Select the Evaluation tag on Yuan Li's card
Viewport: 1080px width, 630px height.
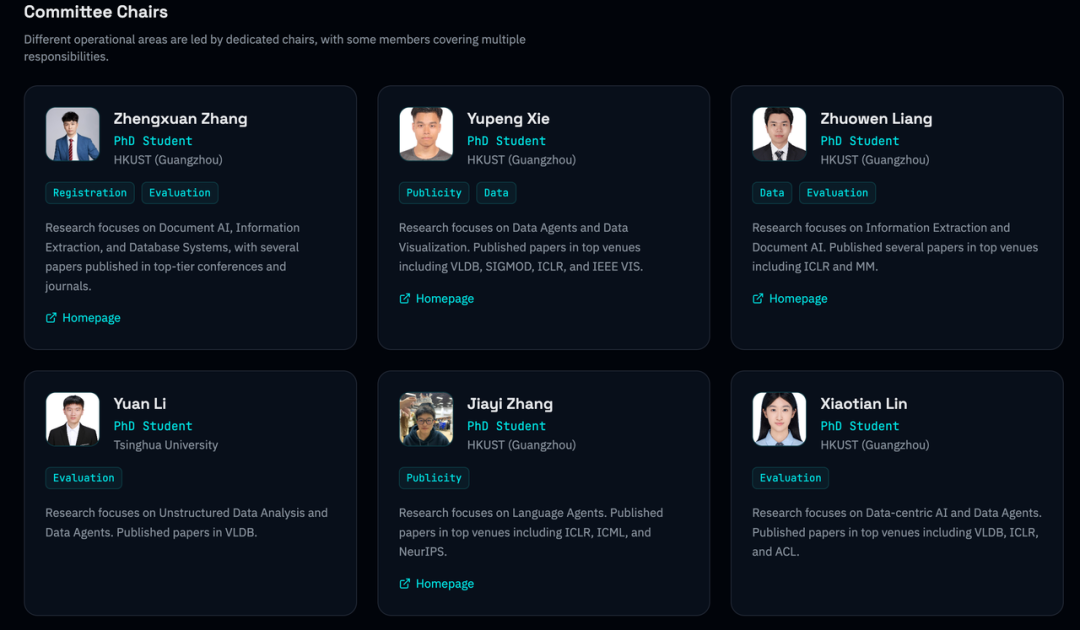click(x=84, y=478)
